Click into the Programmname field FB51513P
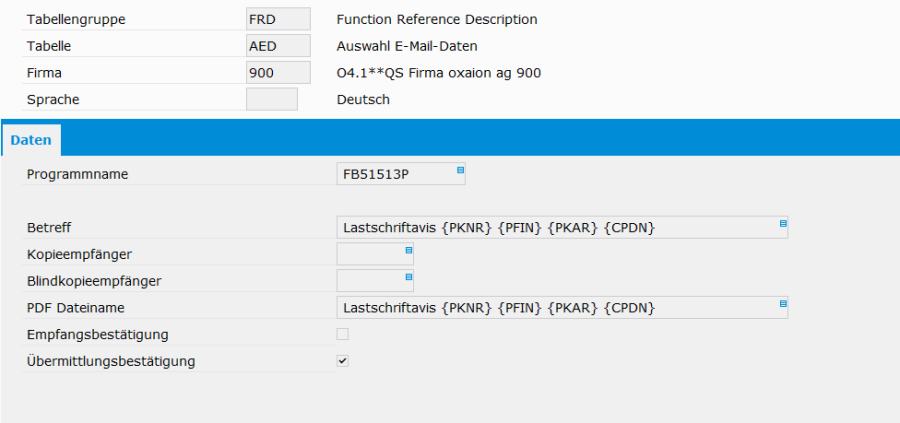 point(395,175)
